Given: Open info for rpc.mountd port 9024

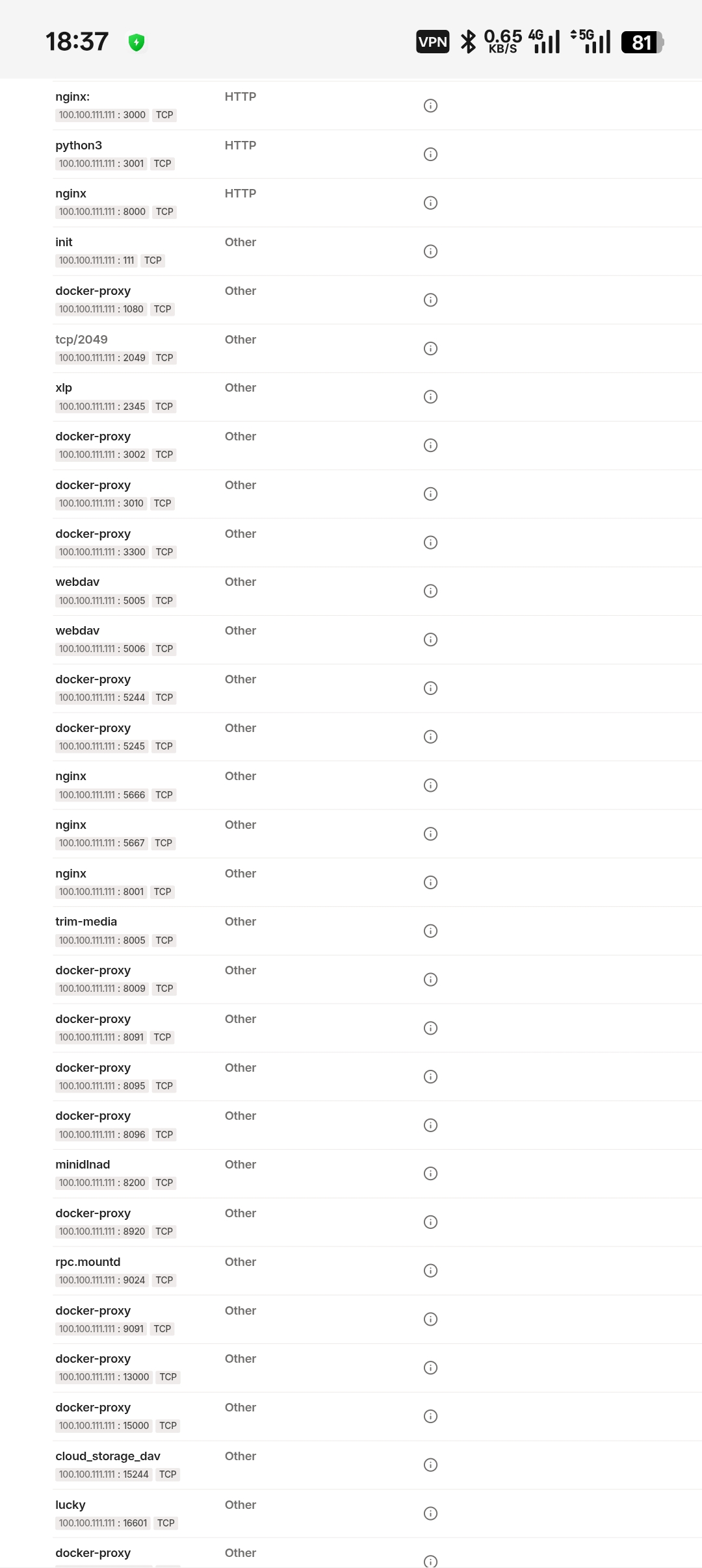Looking at the screenshot, I should [x=430, y=1271].
